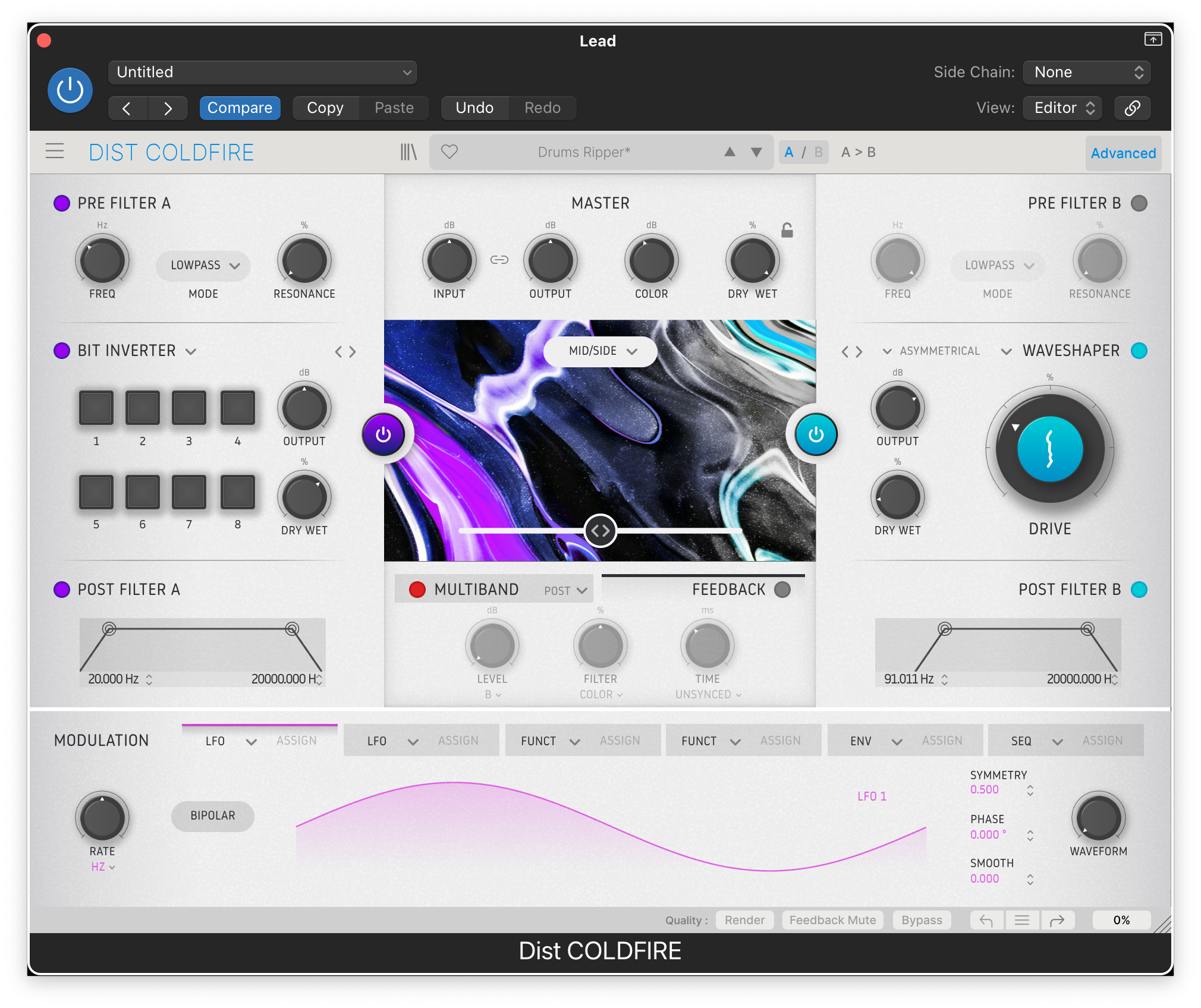Toggle the Waveshaper module on/off
Viewport: 1201px width, 1008px height.
click(x=1139, y=351)
